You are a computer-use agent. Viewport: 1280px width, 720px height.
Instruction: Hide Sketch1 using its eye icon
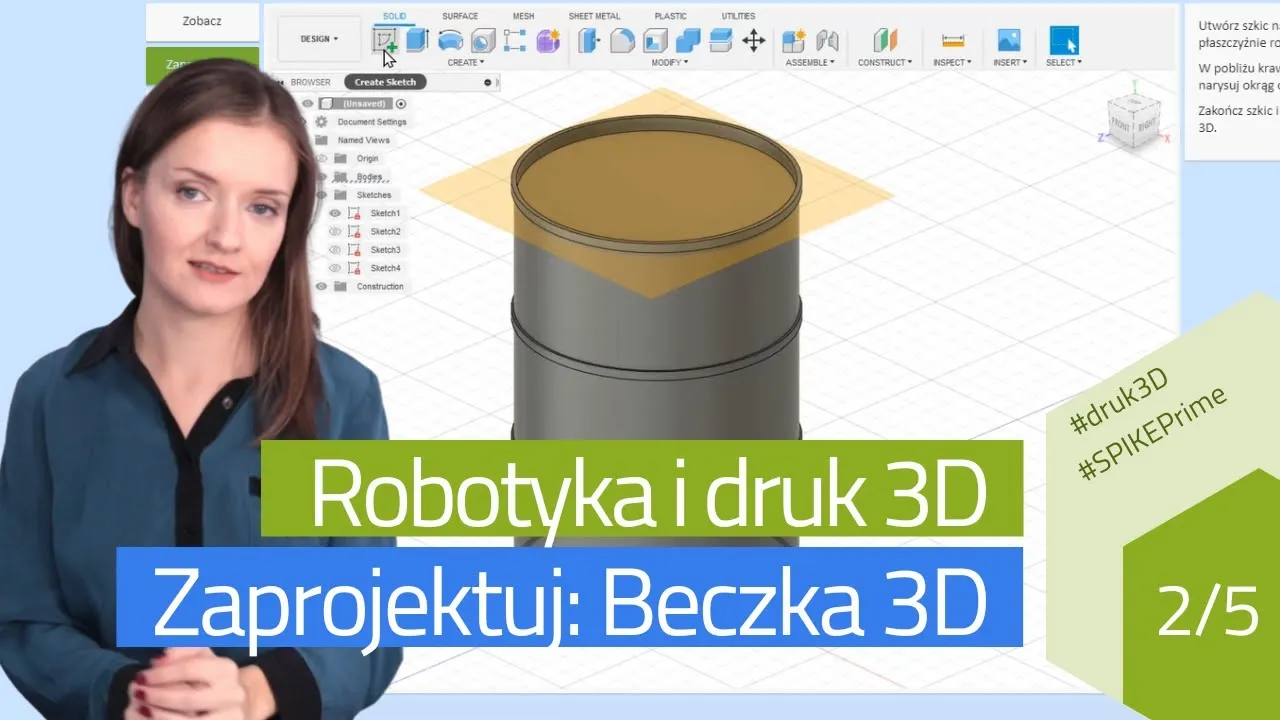tap(335, 213)
